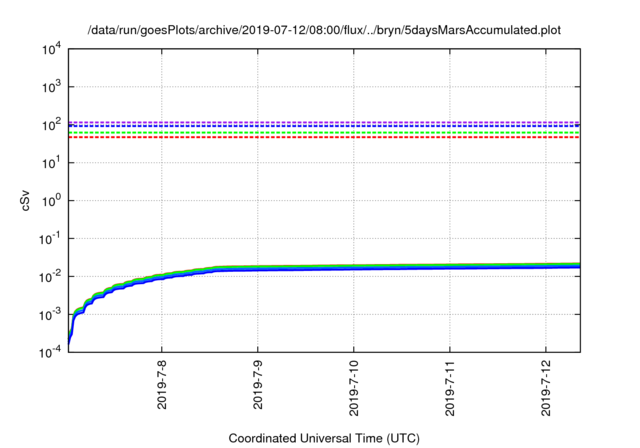Viewport: 640px width, 448px height.
Task: Click the green dashed threshold line
Action: (324, 133)
